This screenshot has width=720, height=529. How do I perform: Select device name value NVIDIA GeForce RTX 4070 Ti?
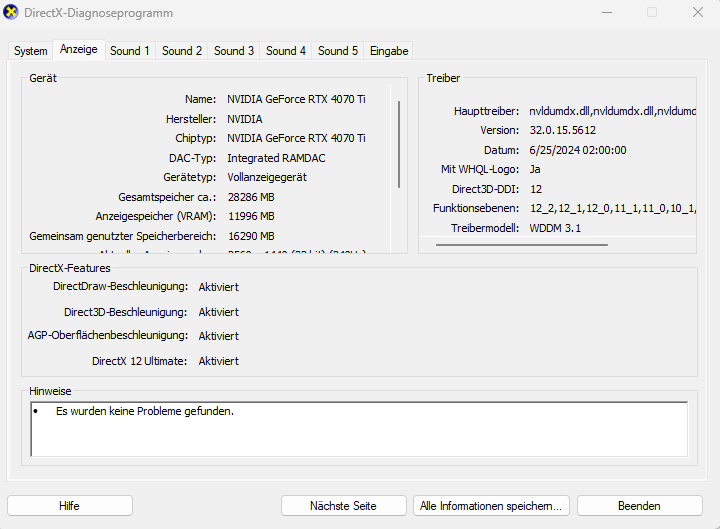tap(296, 99)
